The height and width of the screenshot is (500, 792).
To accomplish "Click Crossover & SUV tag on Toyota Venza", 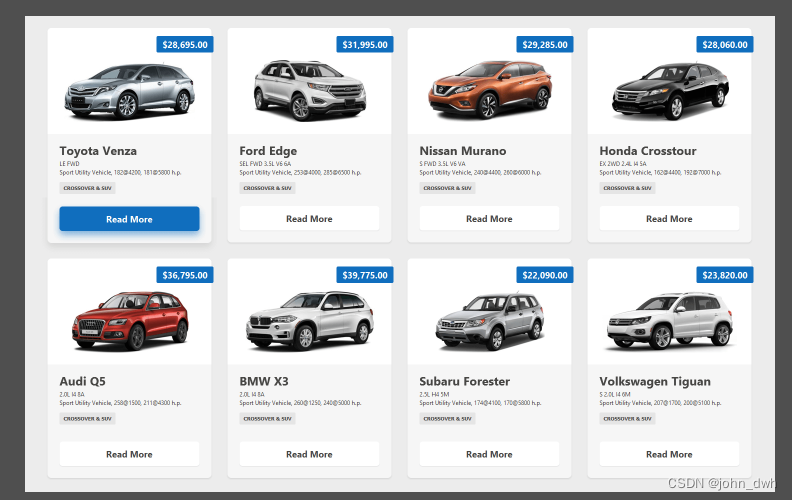I will coord(87,188).
